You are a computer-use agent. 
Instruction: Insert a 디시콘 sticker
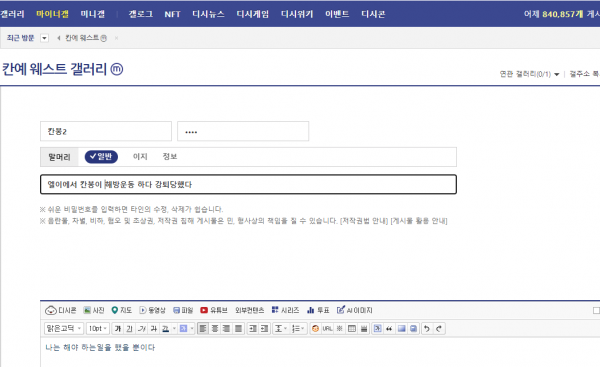point(60,310)
